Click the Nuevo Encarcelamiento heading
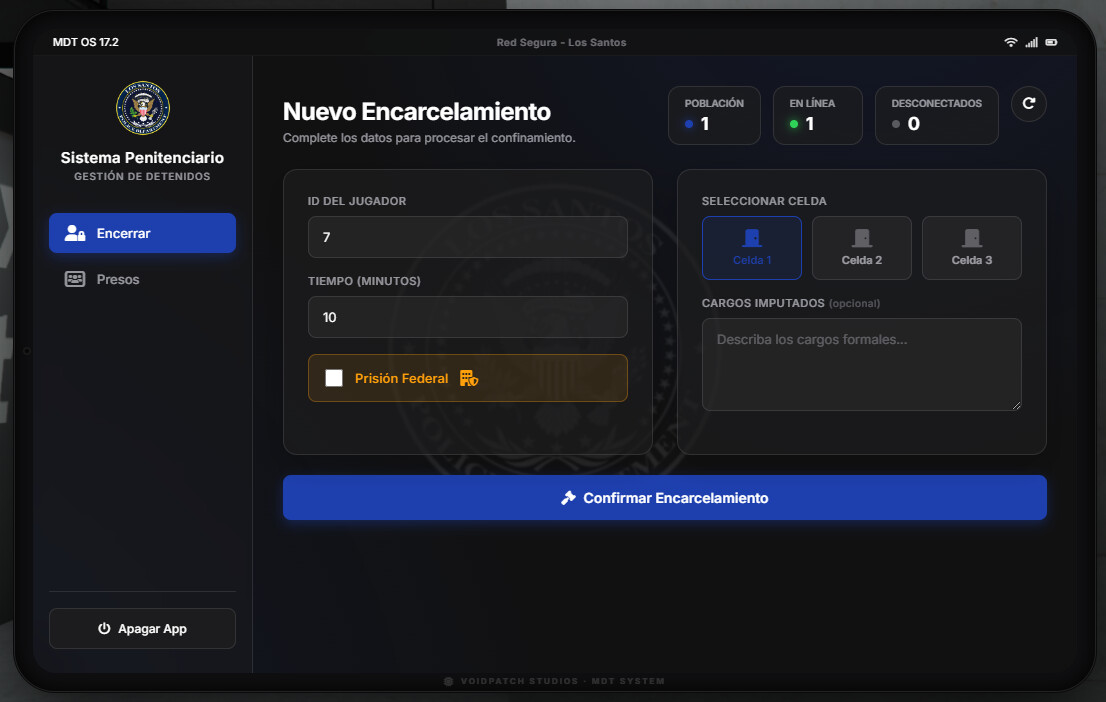 coord(417,111)
